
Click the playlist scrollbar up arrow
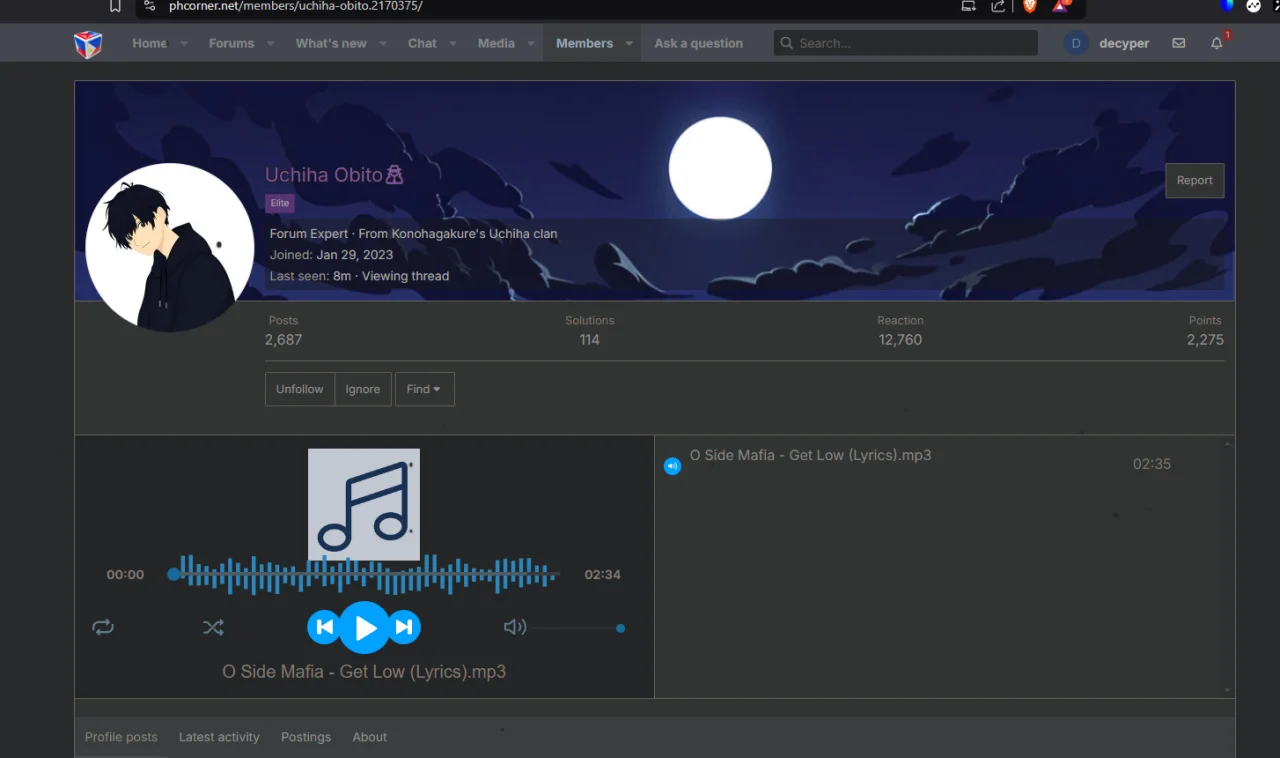coord(1228,443)
